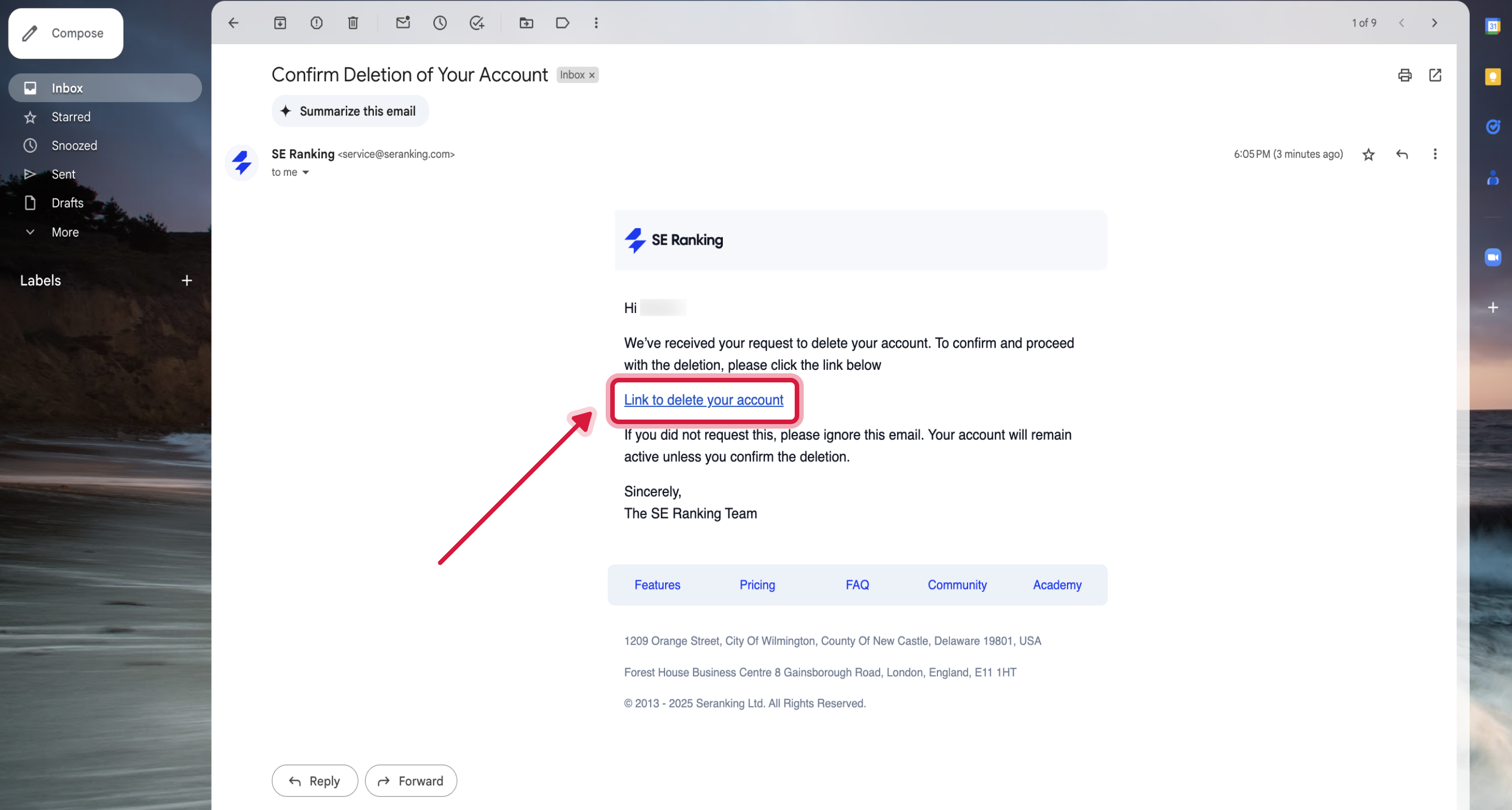Open the Pricing link

click(x=757, y=584)
